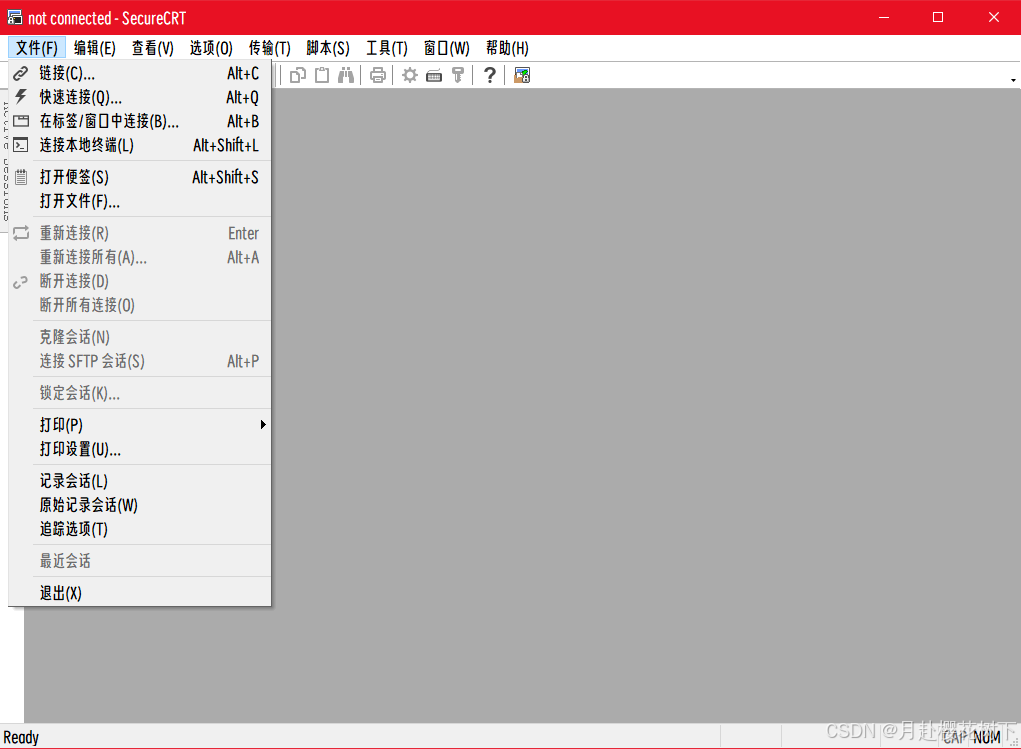
Task: Open session options gear icon
Action: coord(410,76)
